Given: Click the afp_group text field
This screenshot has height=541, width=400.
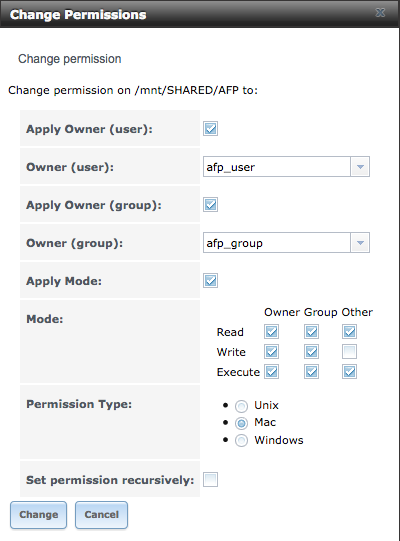Looking at the screenshot, I should [x=277, y=243].
